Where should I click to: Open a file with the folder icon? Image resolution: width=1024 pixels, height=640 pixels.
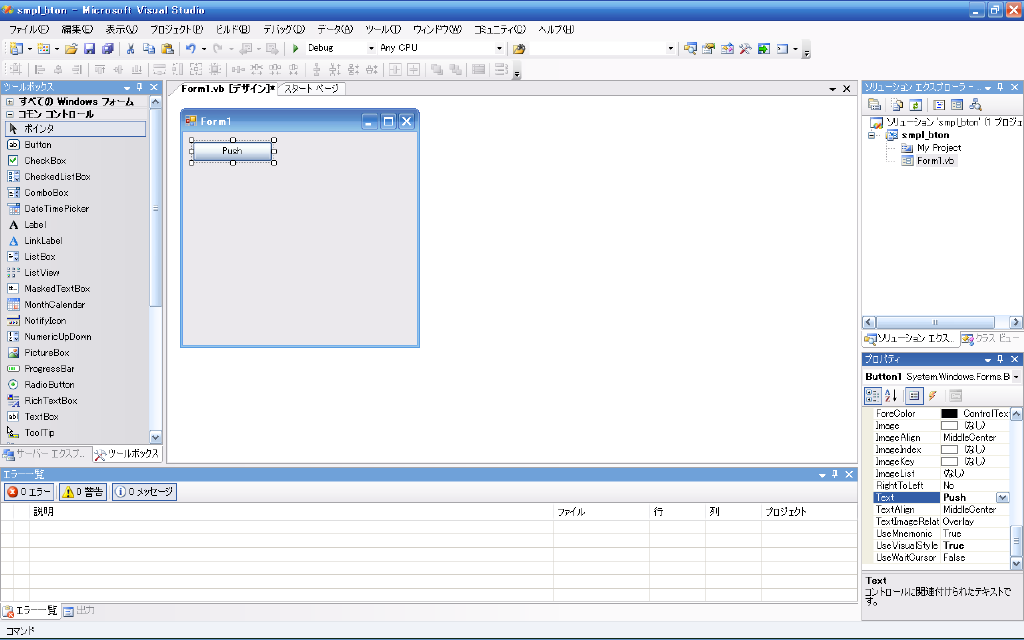[71, 48]
